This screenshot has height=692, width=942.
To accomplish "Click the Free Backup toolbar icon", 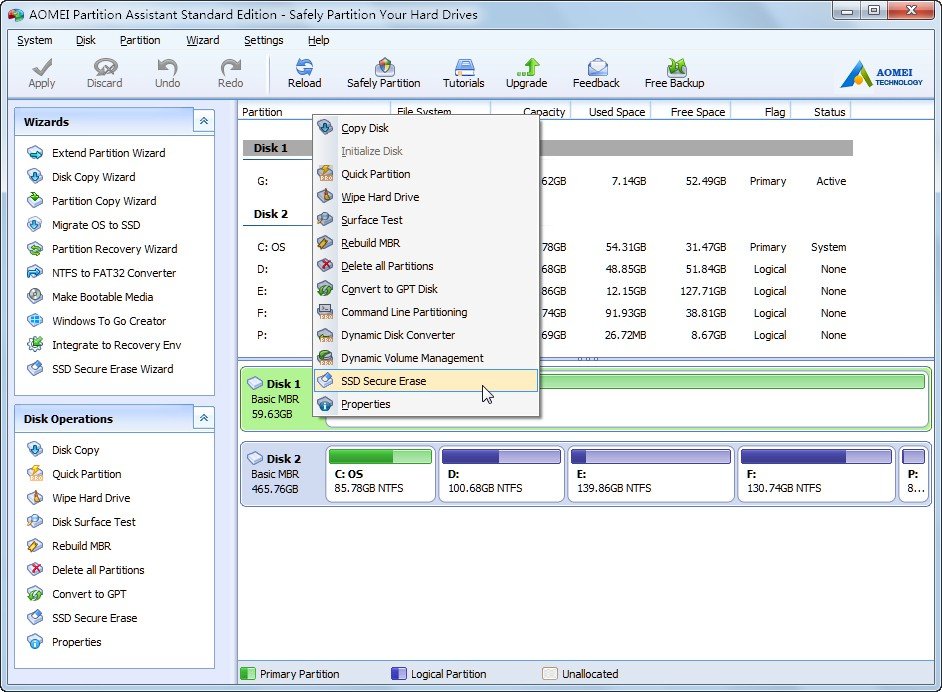I will tap(674, 72).
